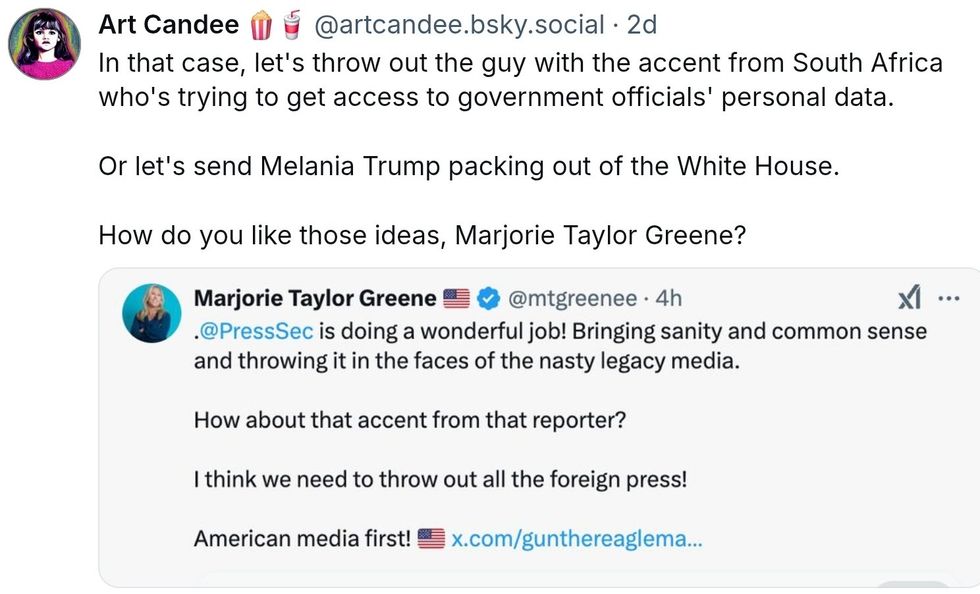Click the 'How about that accent' line

tap(409, 419)
